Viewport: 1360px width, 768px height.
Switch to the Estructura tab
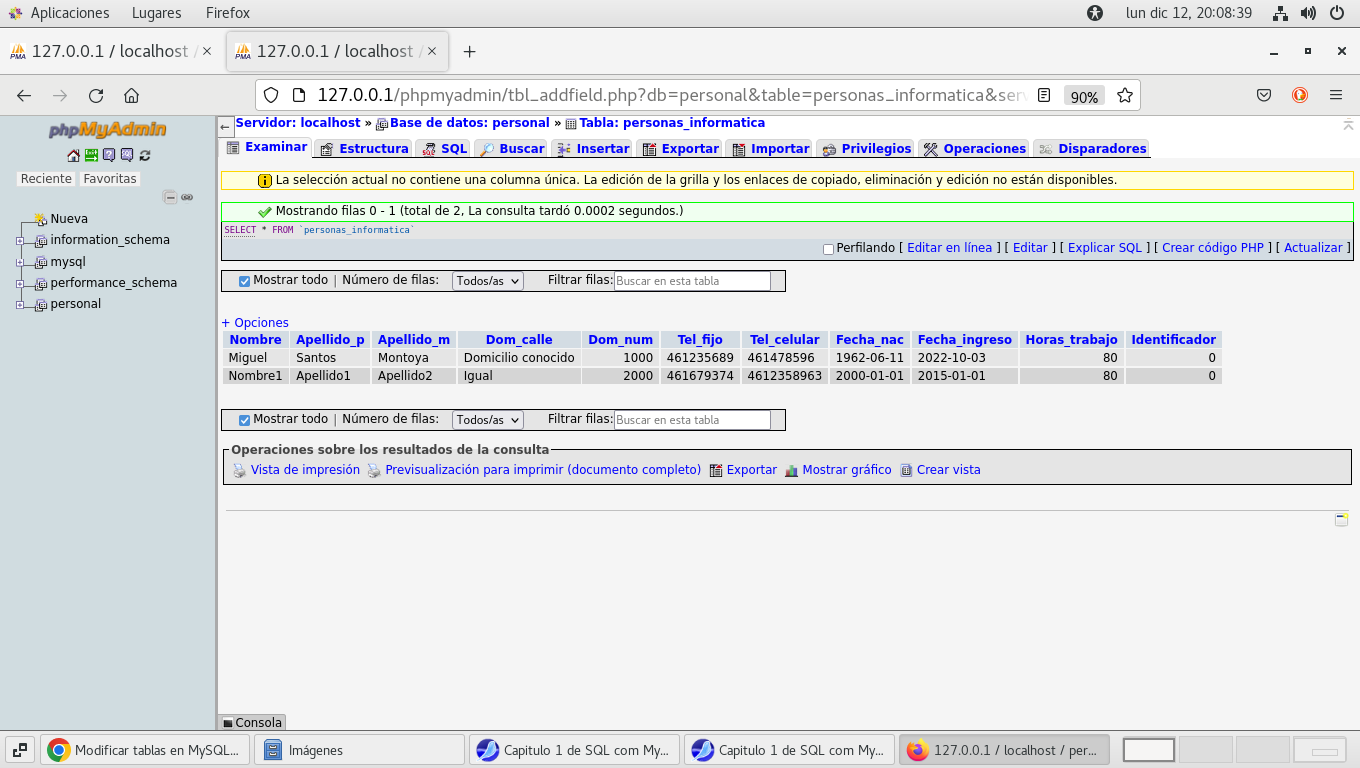tap(365, 149)
